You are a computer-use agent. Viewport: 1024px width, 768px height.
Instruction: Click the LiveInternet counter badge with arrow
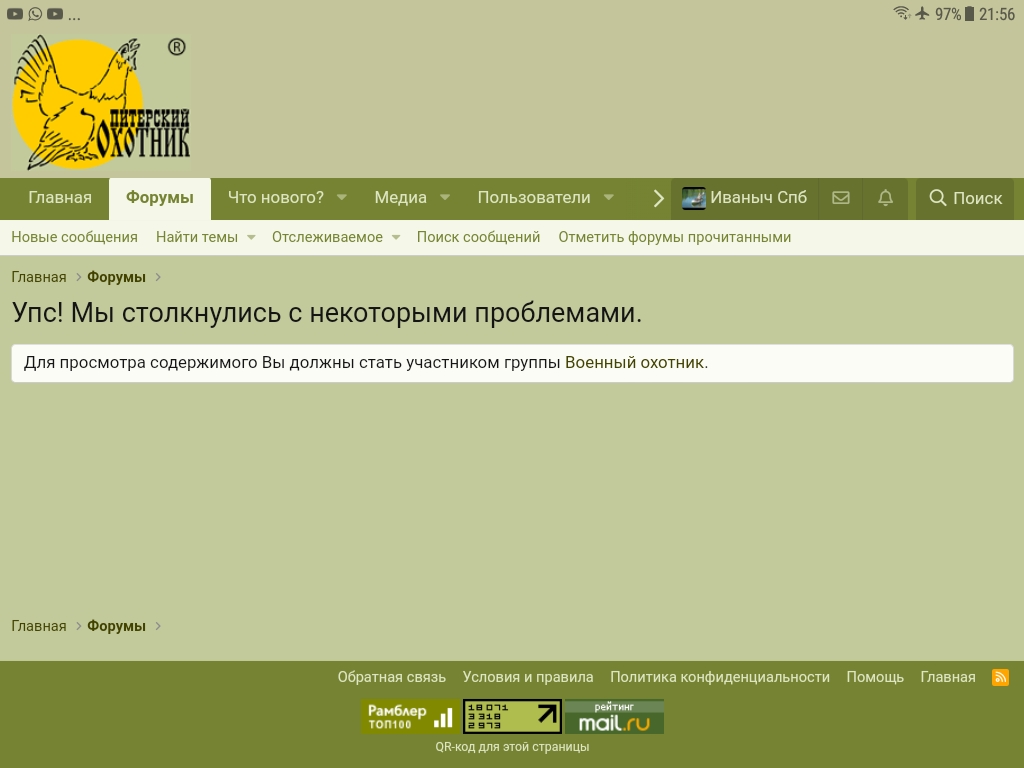click(512, 716)
